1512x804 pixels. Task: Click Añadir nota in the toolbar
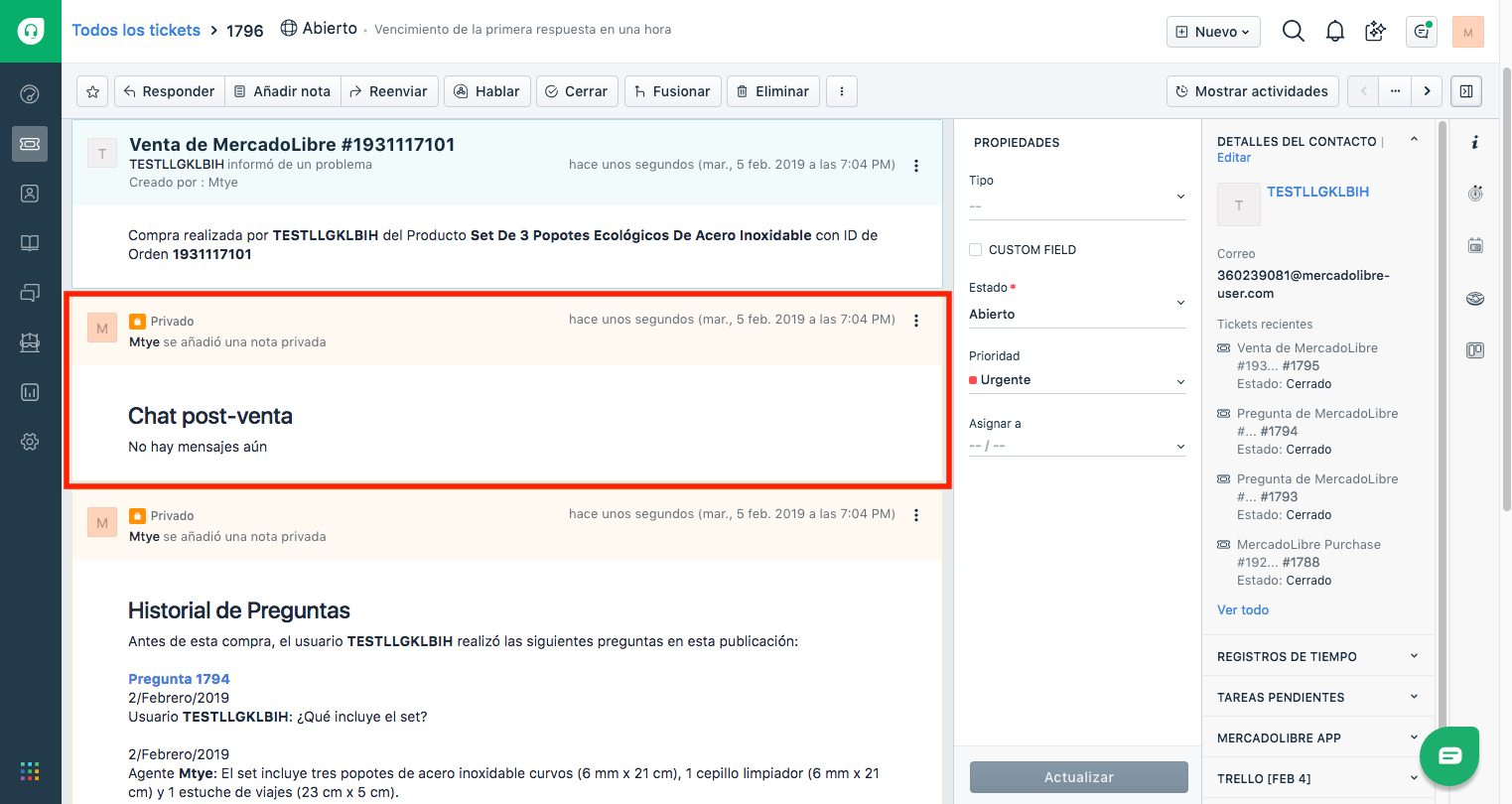[x=283, y=91]
